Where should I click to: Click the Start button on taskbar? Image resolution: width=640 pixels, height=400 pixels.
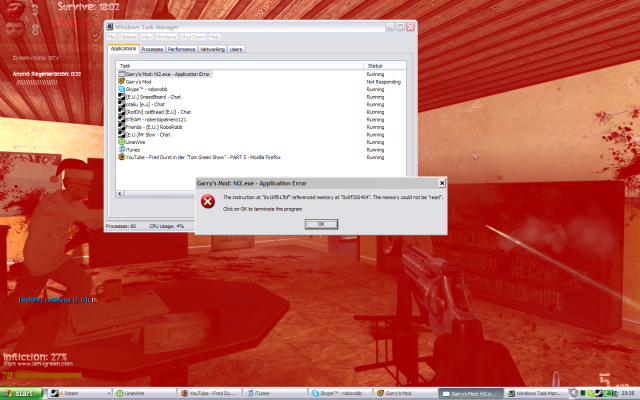21,394
